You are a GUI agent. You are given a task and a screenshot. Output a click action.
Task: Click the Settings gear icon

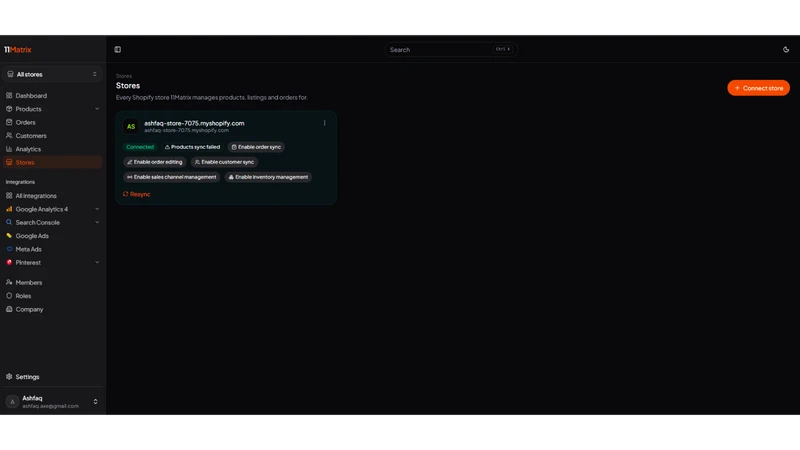coord(9,377)
